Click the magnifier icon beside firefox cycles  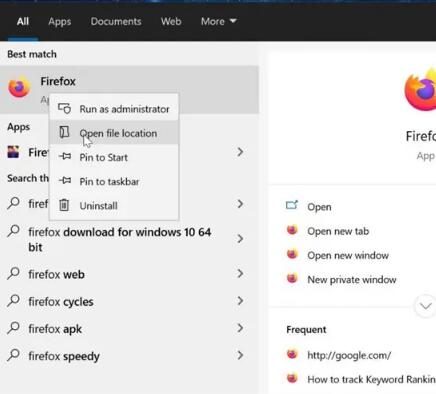(x=13, y=301)
